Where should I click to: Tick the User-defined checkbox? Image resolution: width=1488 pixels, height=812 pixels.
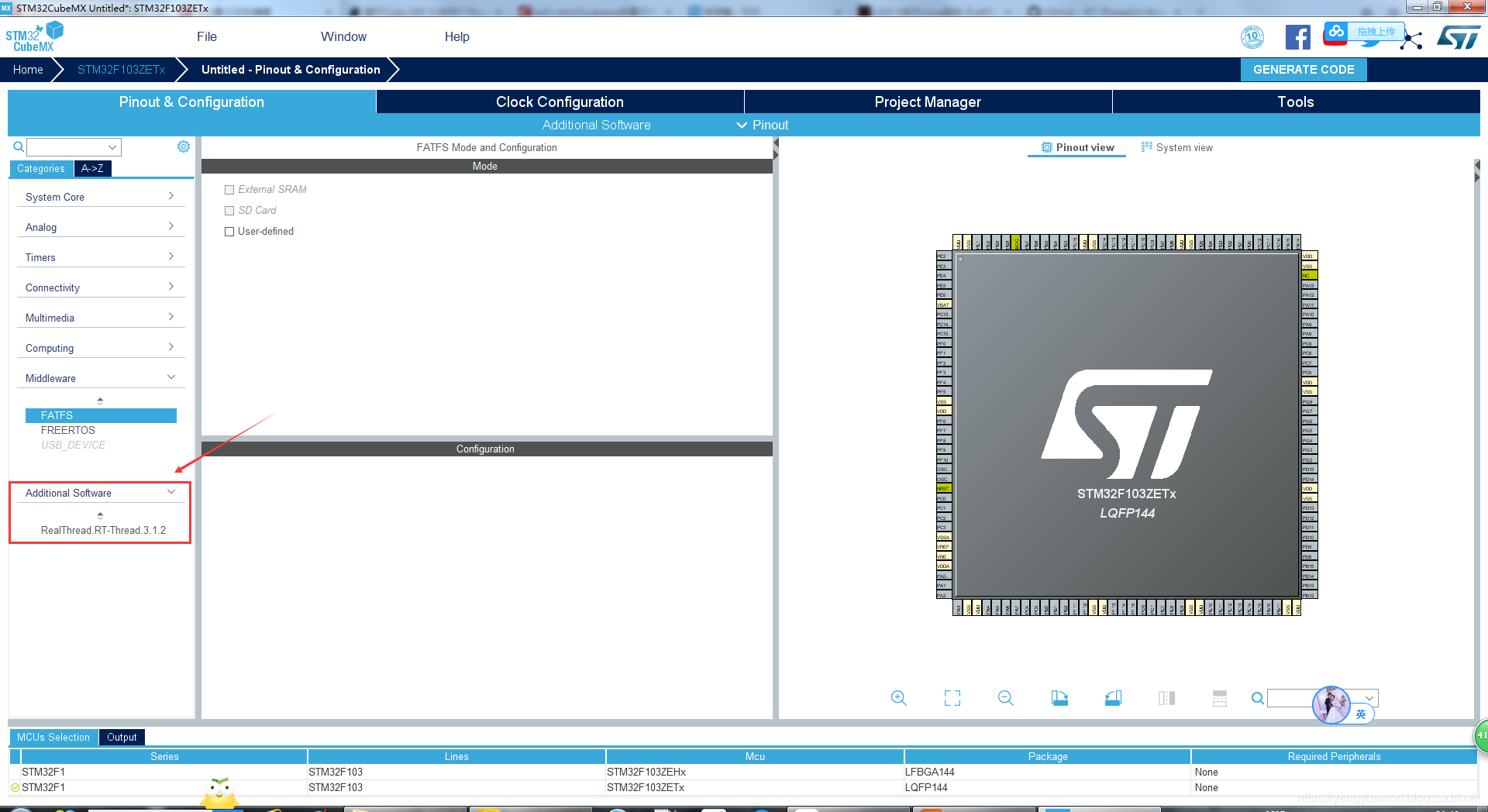click(229, 232)
